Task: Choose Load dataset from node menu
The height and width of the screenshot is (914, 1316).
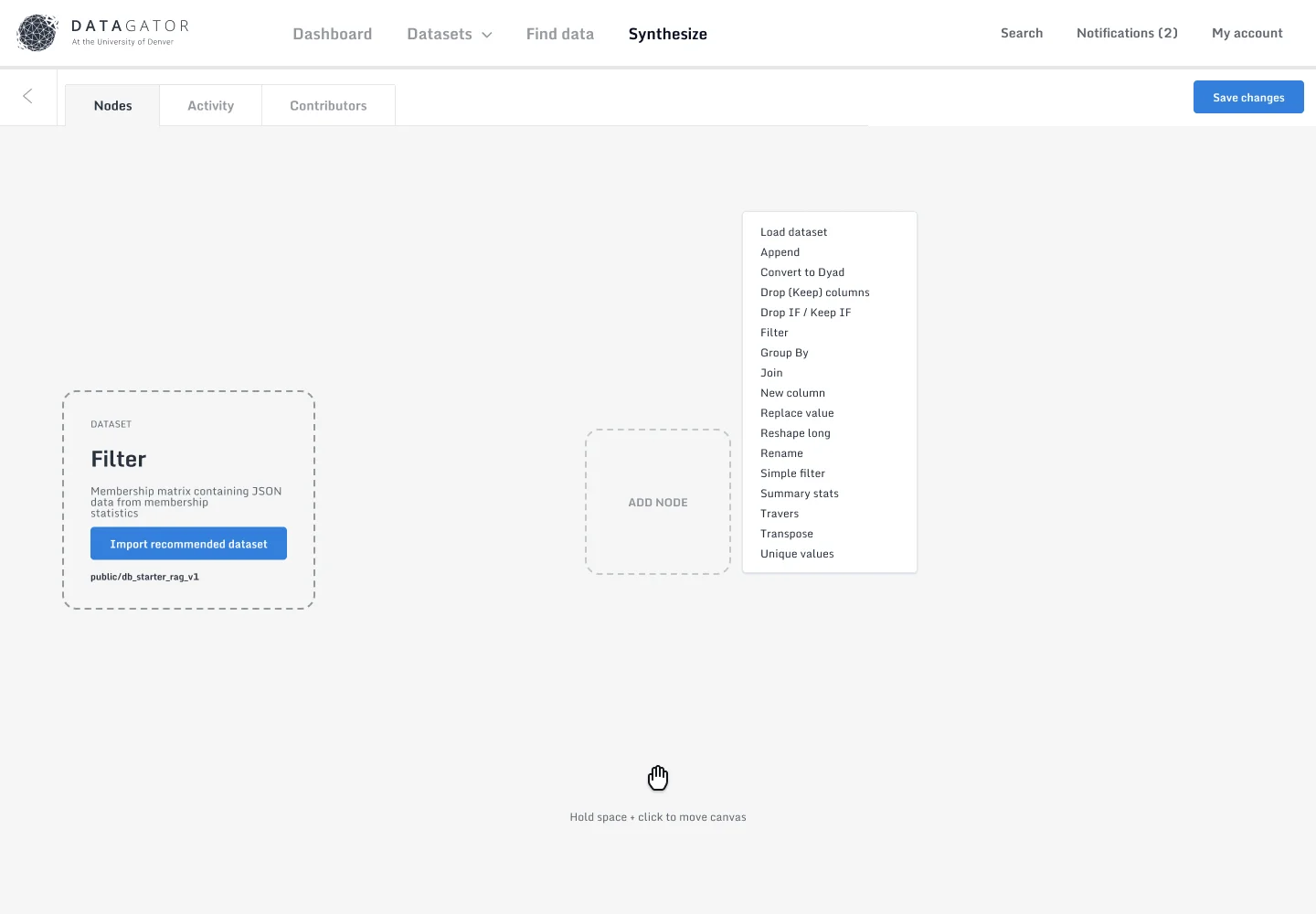Action: [x=793, y=232]
